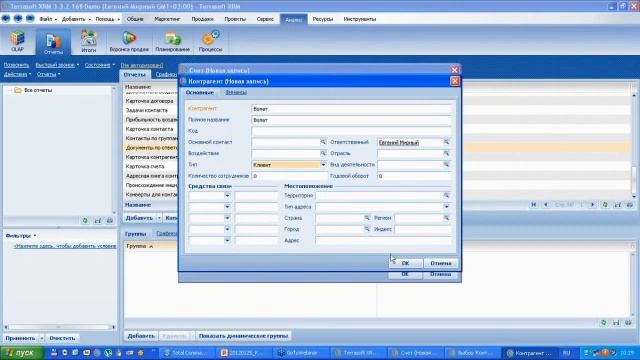Expand third Средства связи type dropdown

pyautogui.click(x=227, y=218)
